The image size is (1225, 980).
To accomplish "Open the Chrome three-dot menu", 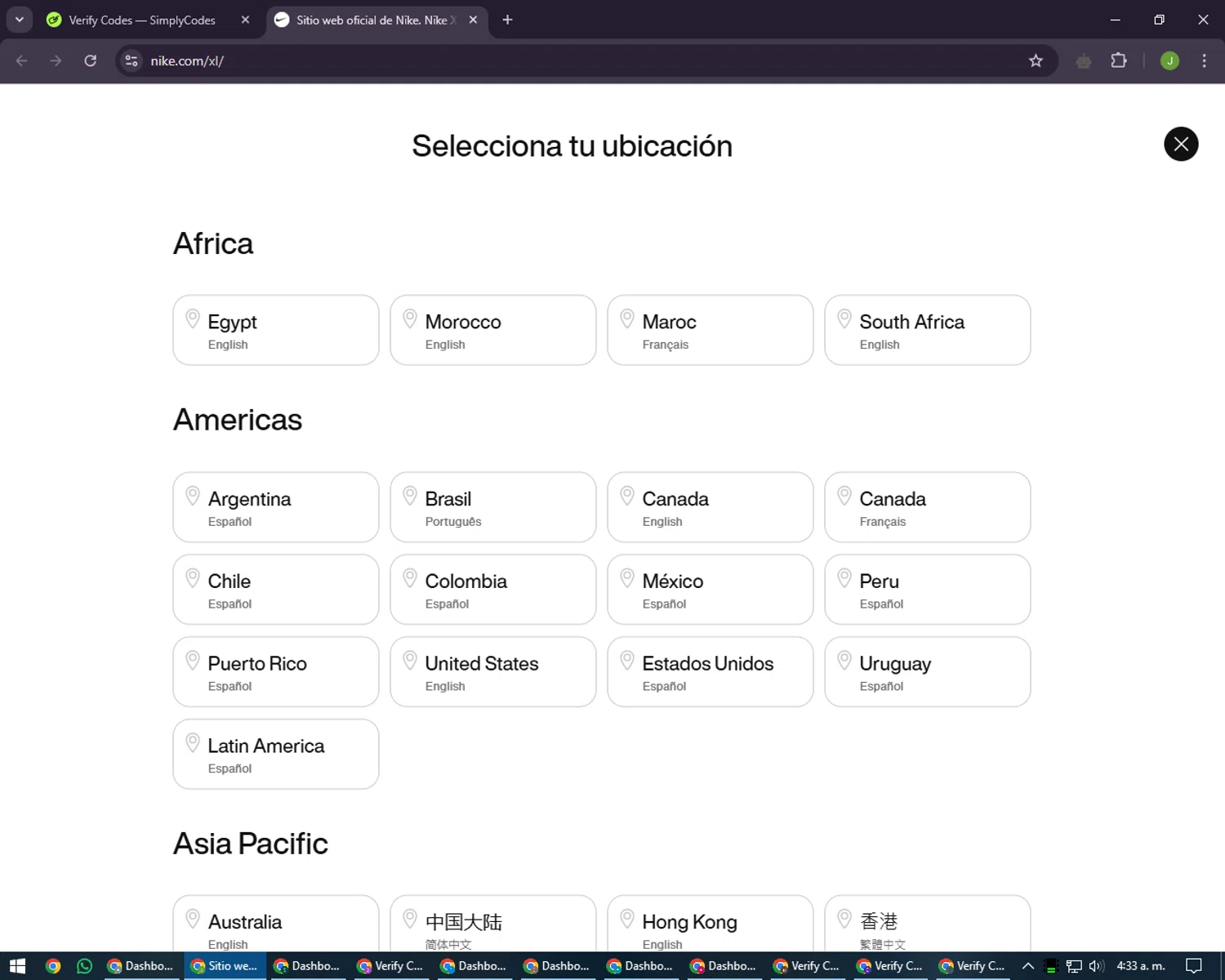I will coord(1204,60).
